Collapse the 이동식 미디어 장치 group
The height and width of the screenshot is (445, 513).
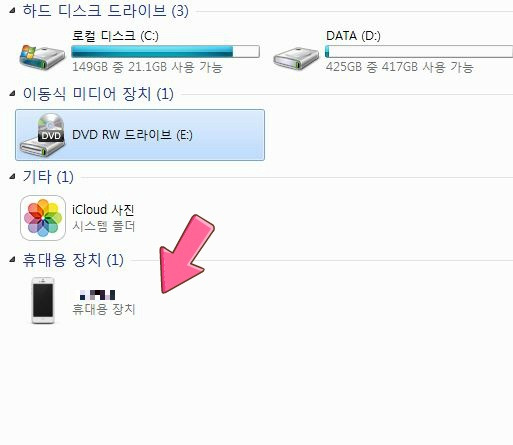(x=12, y=94)
